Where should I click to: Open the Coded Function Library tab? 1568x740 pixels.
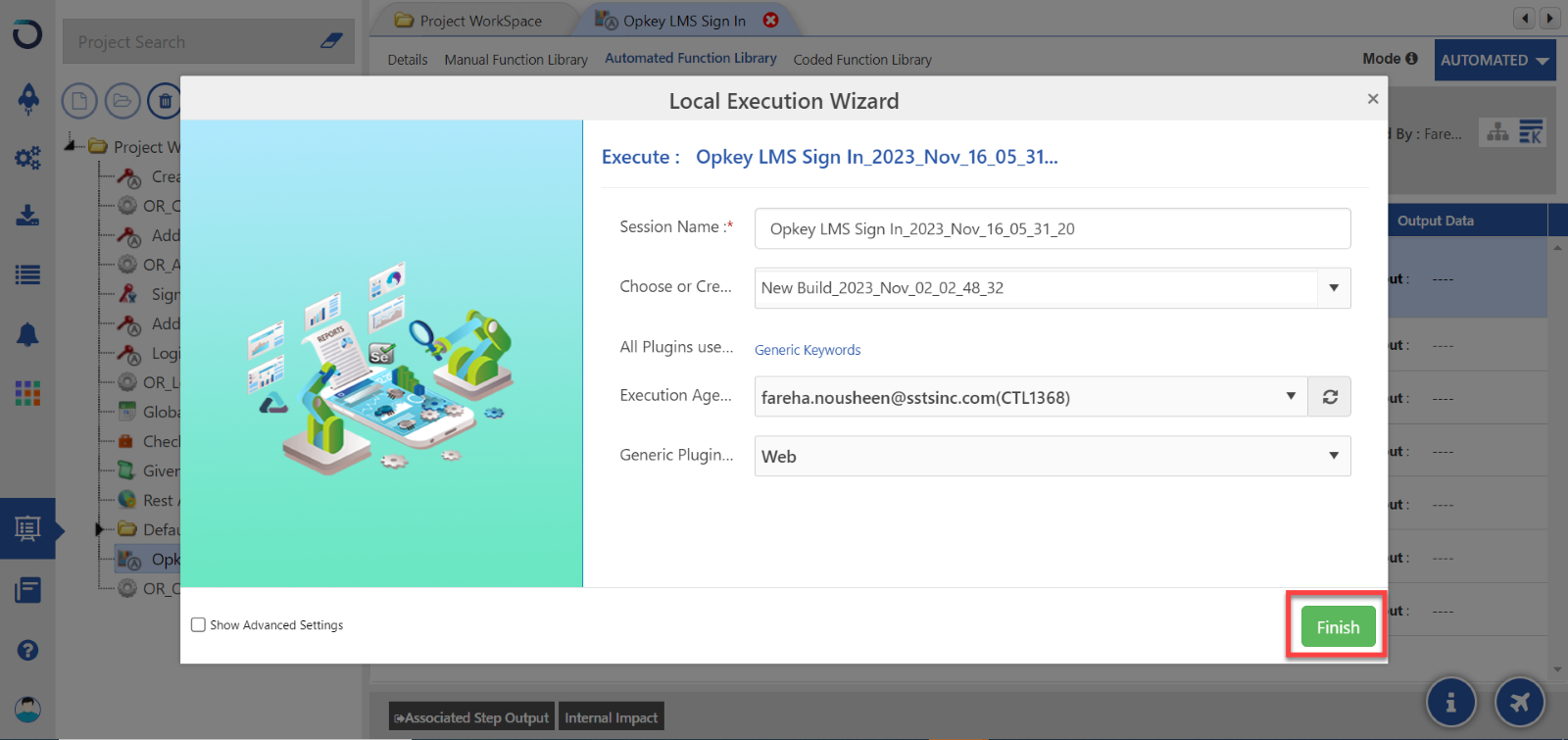point(862,60)
